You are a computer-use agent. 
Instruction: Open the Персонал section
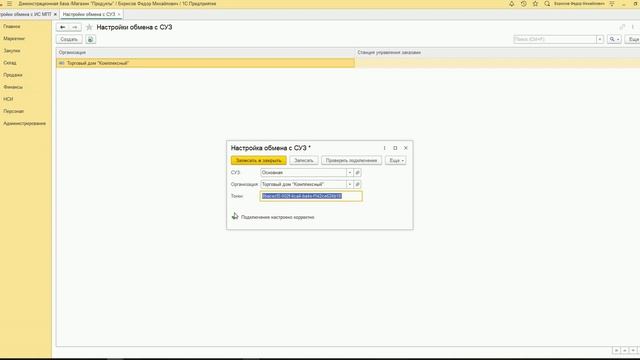point(13,111)
